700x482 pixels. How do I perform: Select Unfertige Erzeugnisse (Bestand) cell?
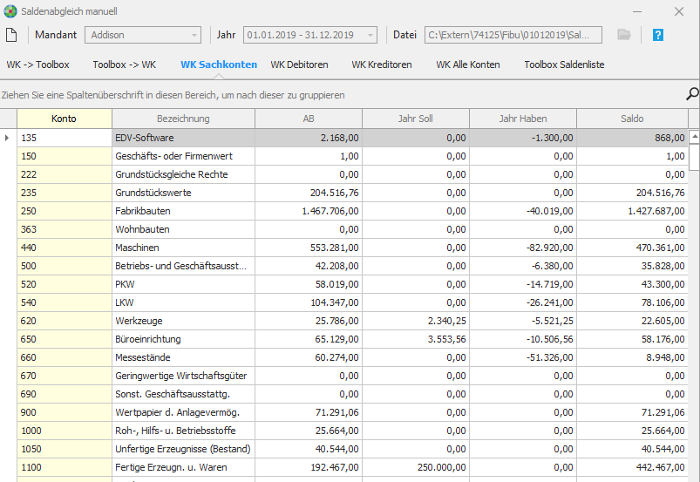(183, 449)
